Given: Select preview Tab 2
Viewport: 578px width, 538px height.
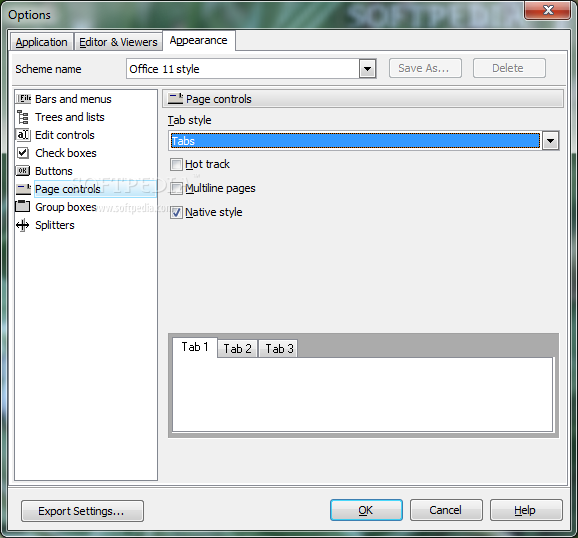Looking at the screenshot, I should tap(237, 348).
